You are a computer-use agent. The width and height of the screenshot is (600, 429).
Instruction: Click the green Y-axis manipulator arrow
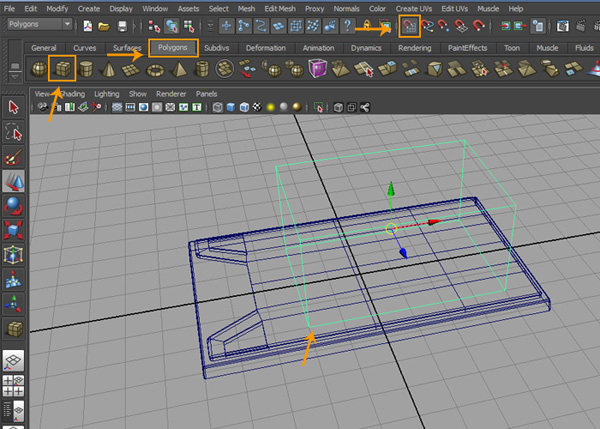[x=392, y=189]
